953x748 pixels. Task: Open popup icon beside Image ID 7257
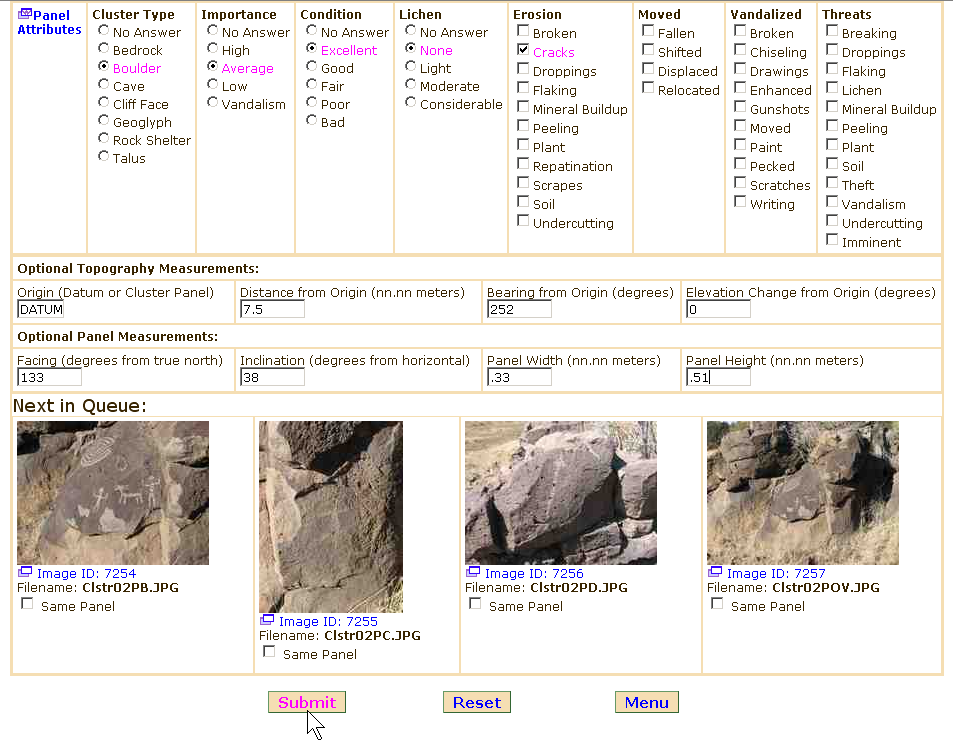point(715,573)
